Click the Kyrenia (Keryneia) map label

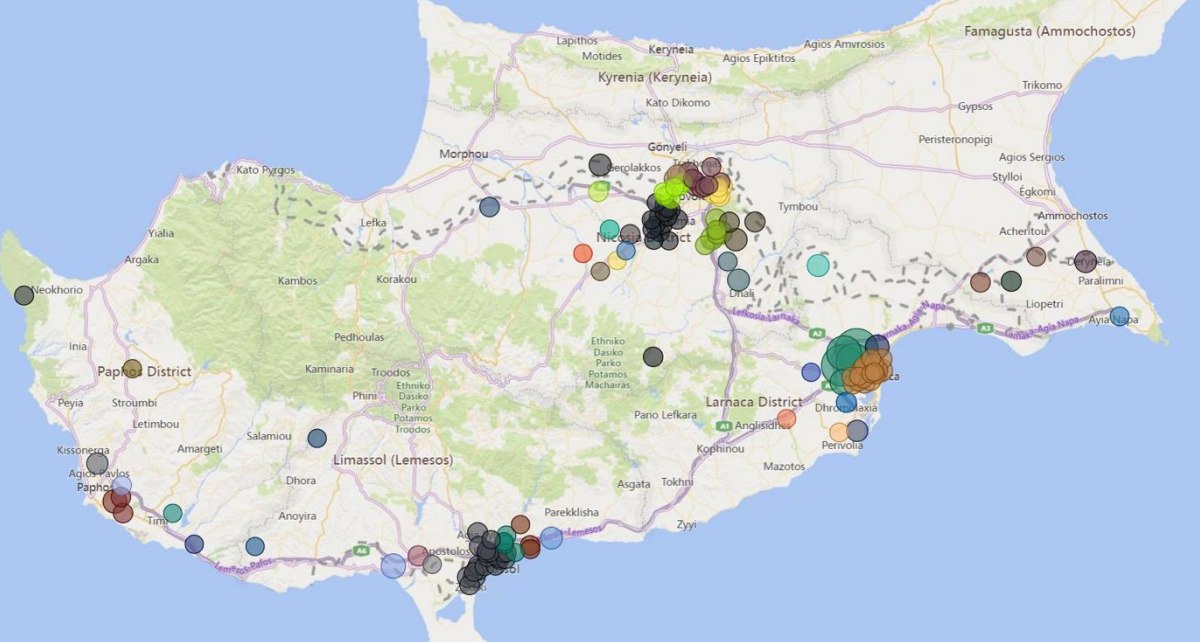(654, 78)
